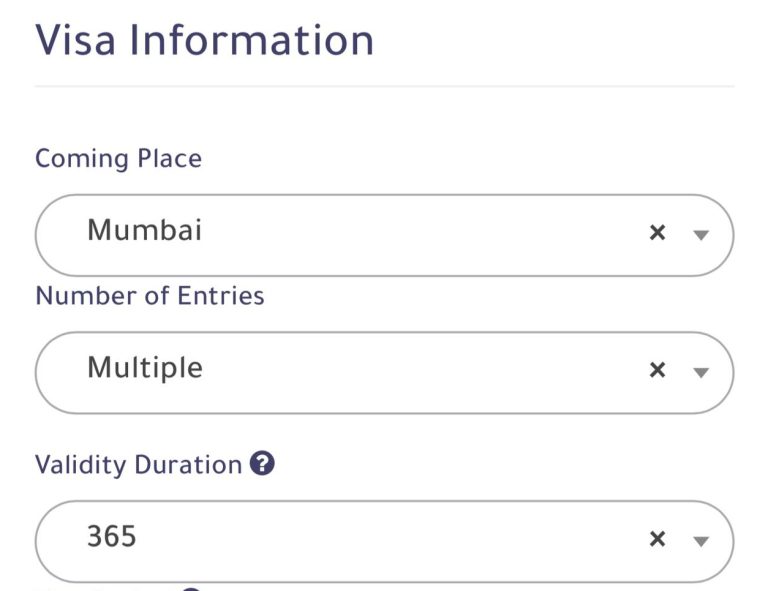
Task: Select the Multiple text in entries field
Action: point(145,368)
